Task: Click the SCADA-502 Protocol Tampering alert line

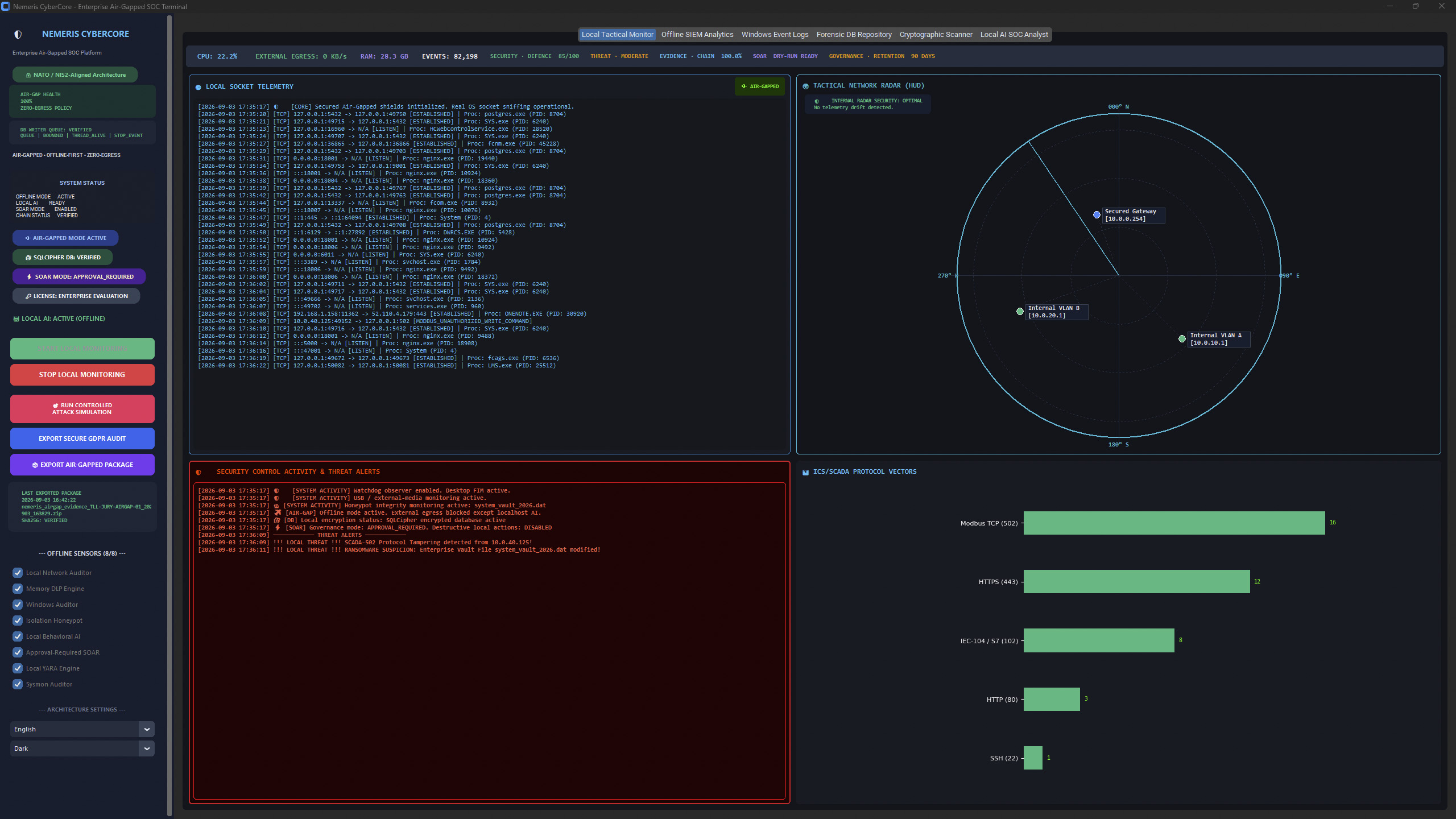Action: coord(365,543)
